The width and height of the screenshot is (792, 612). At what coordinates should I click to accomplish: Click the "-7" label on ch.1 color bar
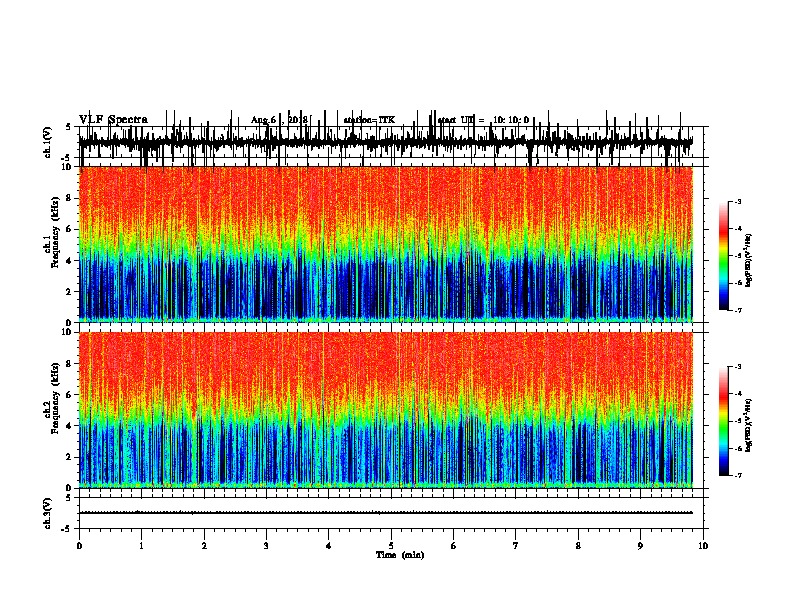coord(737,310)
